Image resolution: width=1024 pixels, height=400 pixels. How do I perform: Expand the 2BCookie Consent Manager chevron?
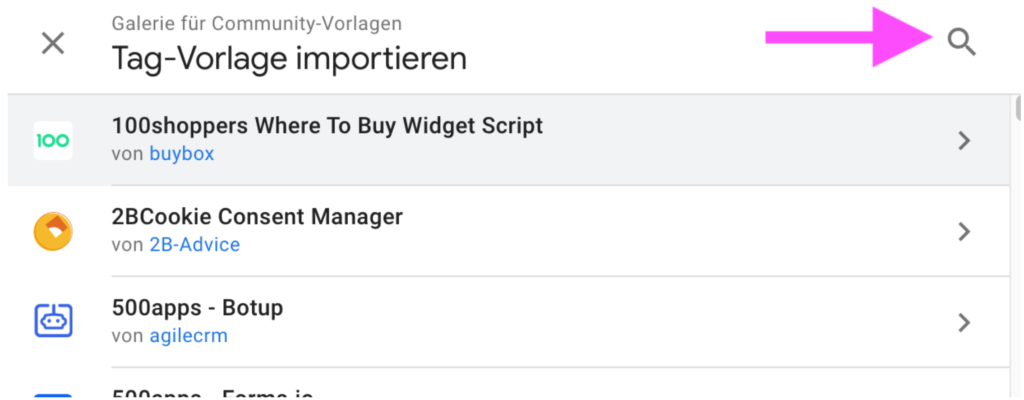coord(964,231)
